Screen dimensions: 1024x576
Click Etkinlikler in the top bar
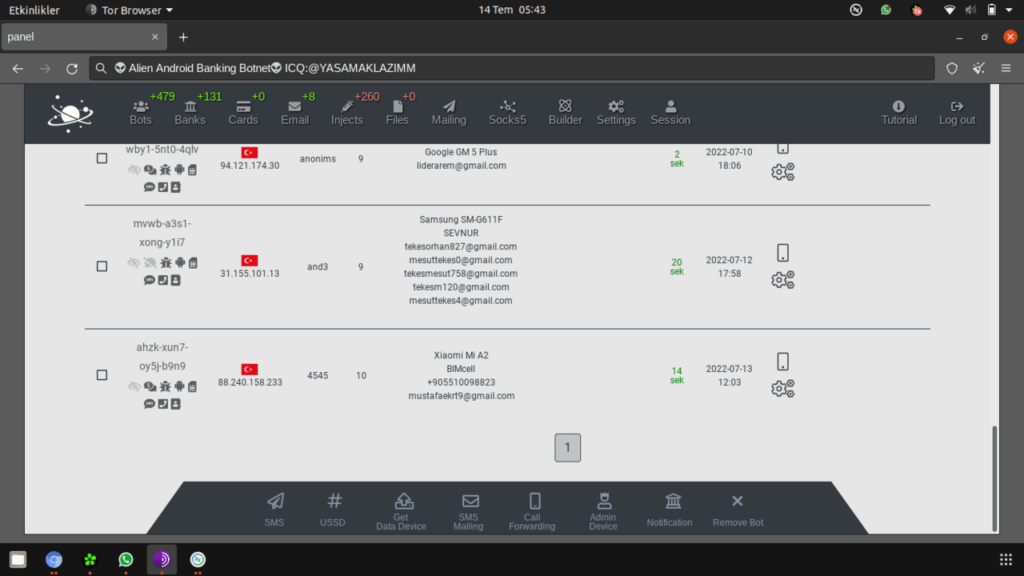34,10
